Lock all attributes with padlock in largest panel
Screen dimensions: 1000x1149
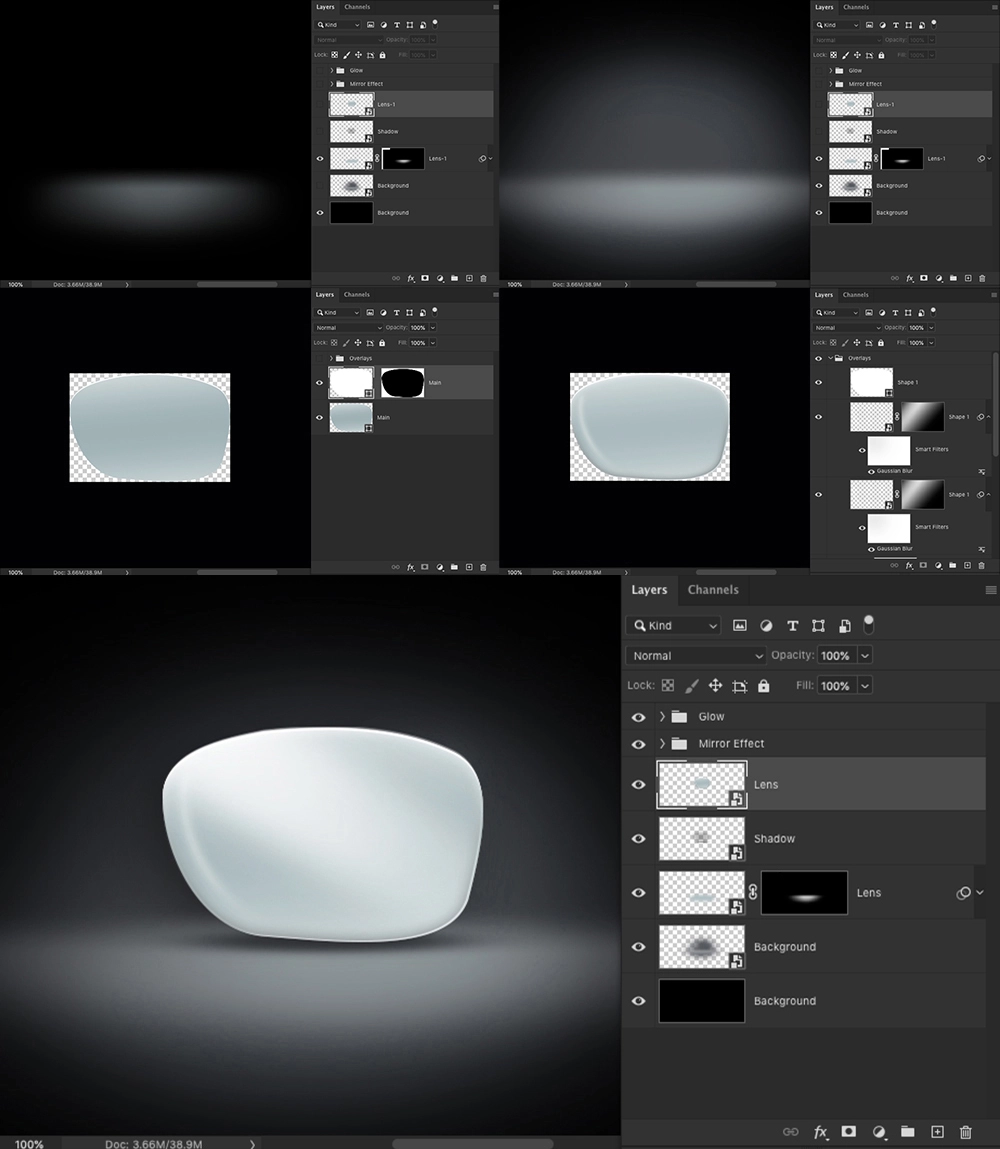[764, 686]
